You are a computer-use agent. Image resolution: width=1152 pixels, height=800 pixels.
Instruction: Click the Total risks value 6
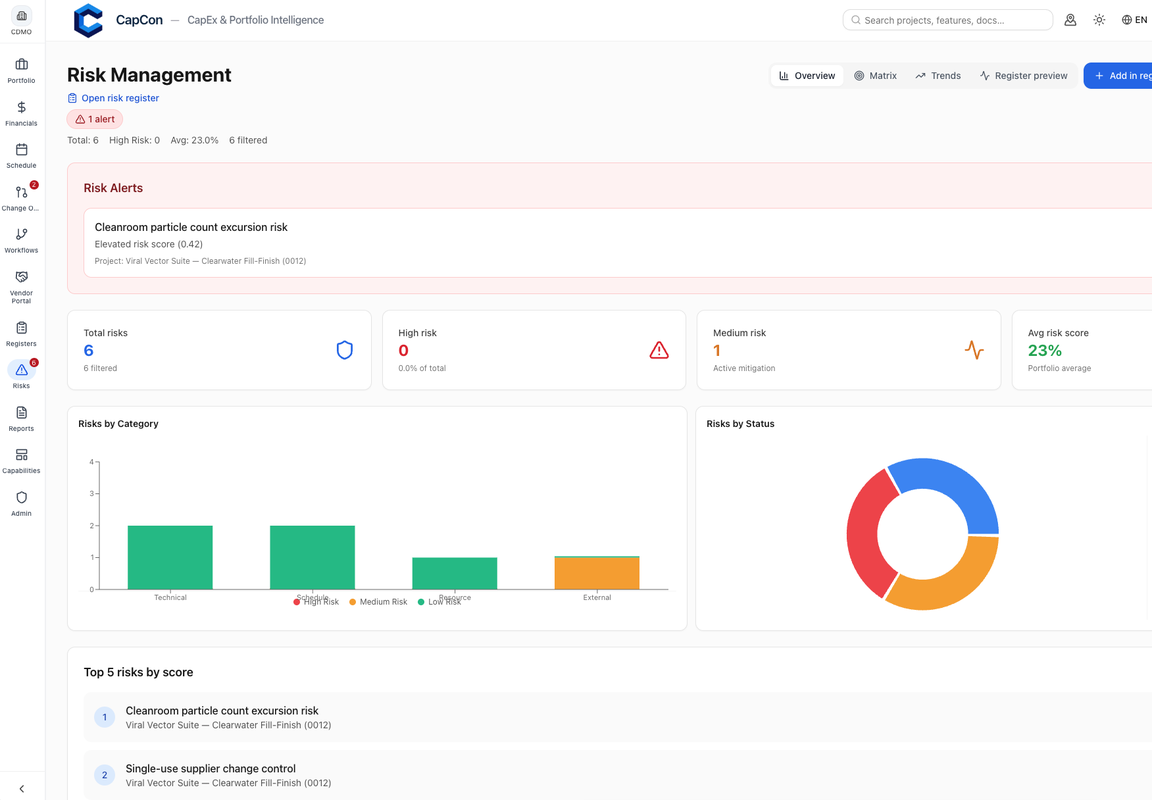[x=88, y=350]
